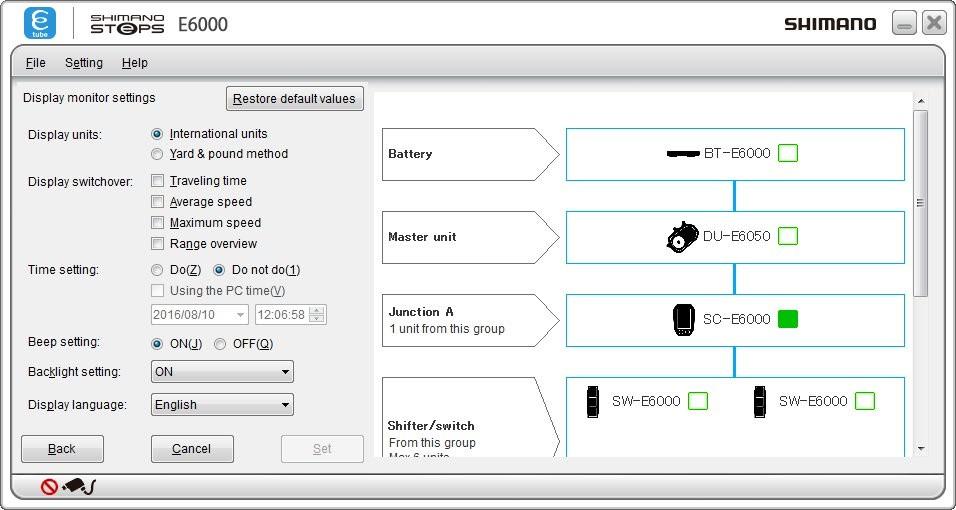956x510 pixels.
Task: Open the Help menu
Action: pyautogui.click(x=135, y=63)
